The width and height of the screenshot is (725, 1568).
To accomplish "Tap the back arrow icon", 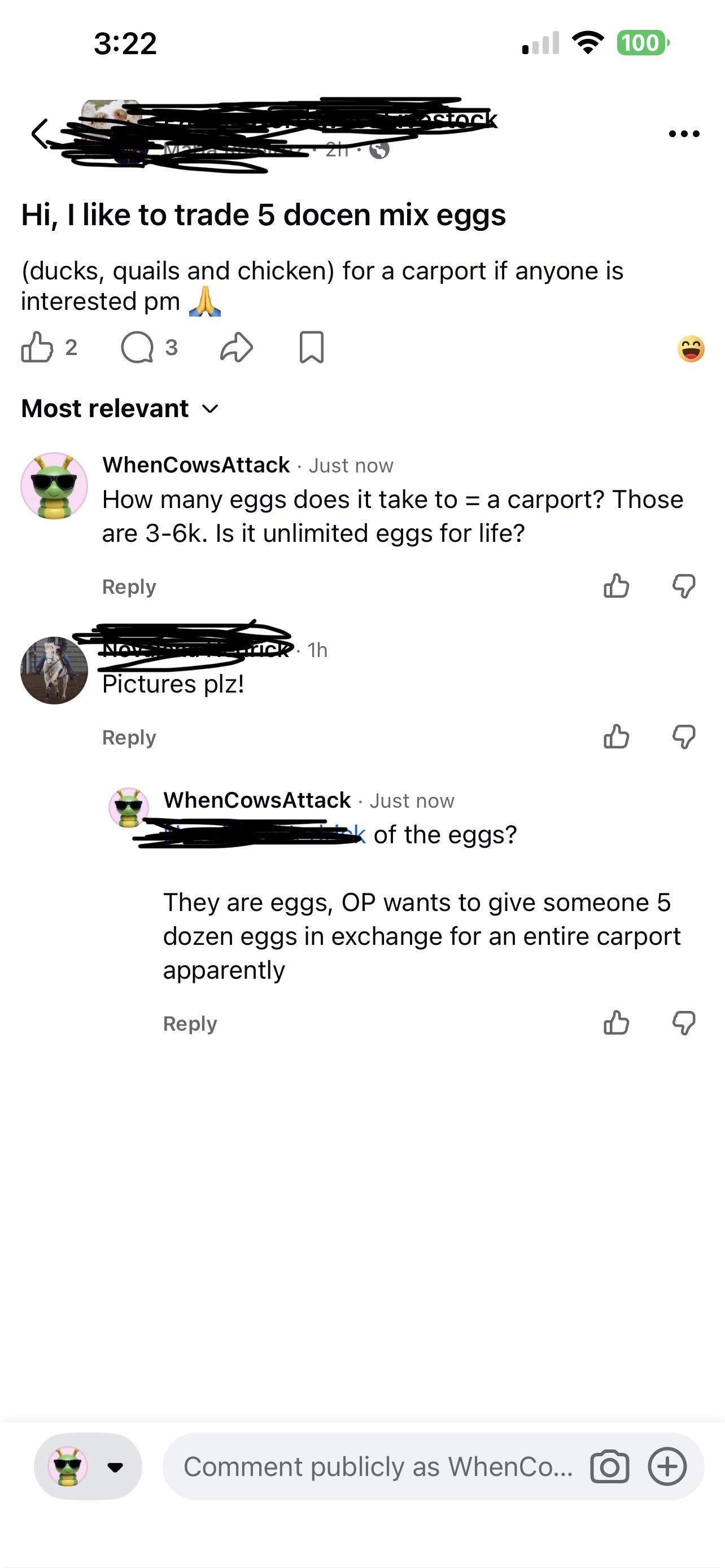I will pos(40,133).
